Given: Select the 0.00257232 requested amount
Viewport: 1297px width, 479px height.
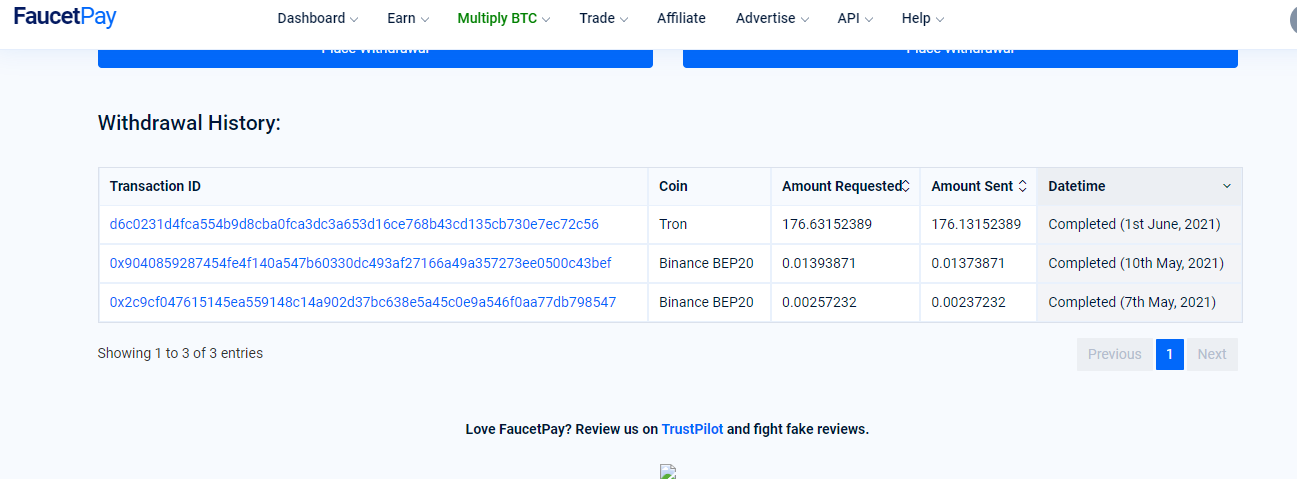Looking at the screenshot, I should click(x=819, y=302).
